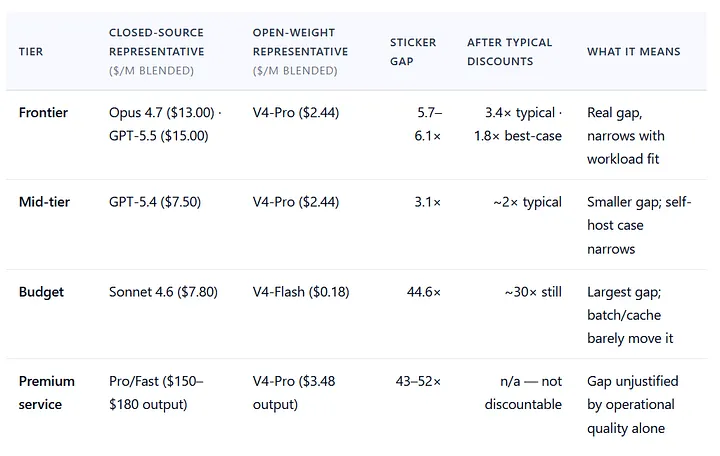
Task: Select the Premium service row label
Action: (x=46, y=393)
